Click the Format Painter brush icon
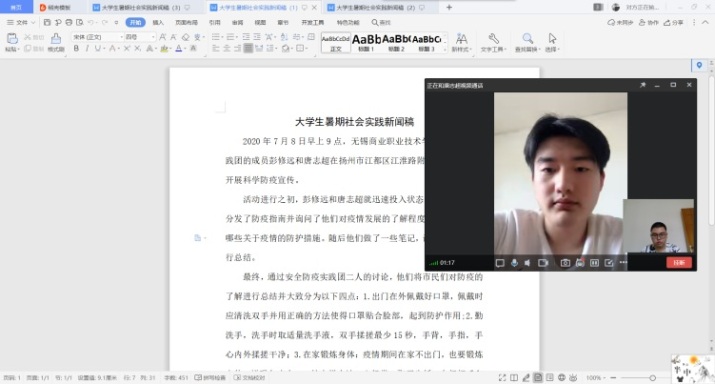The width and height of the screenshot is (715, 384). point(56,38)
